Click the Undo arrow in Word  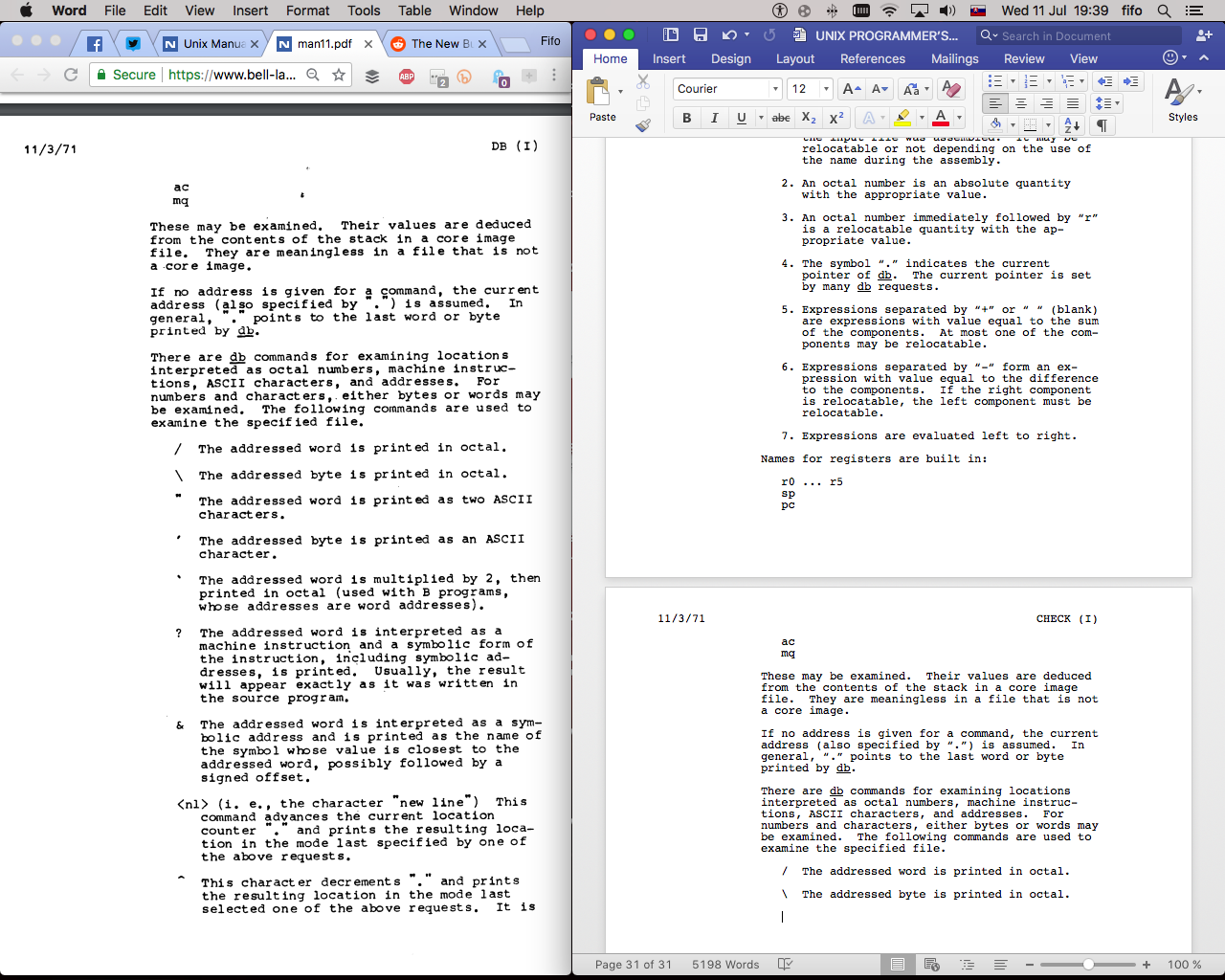(x=729, y=34)
